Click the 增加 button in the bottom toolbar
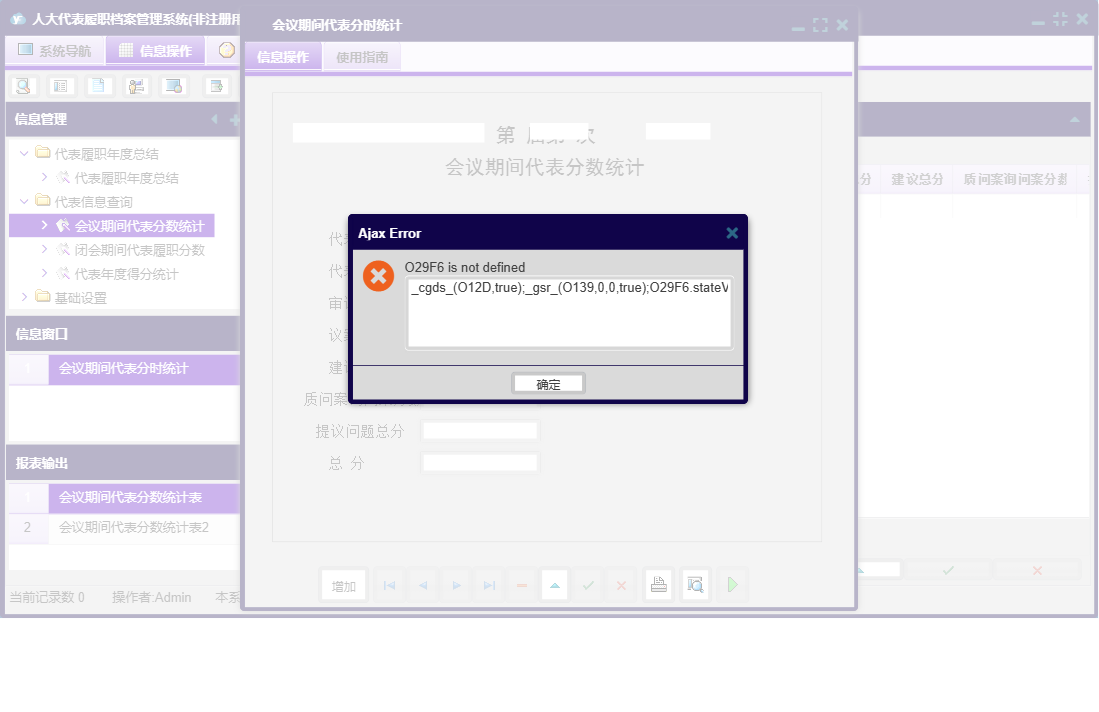Viewport: 1099px width, 712px height. click(x=343, y=586)
